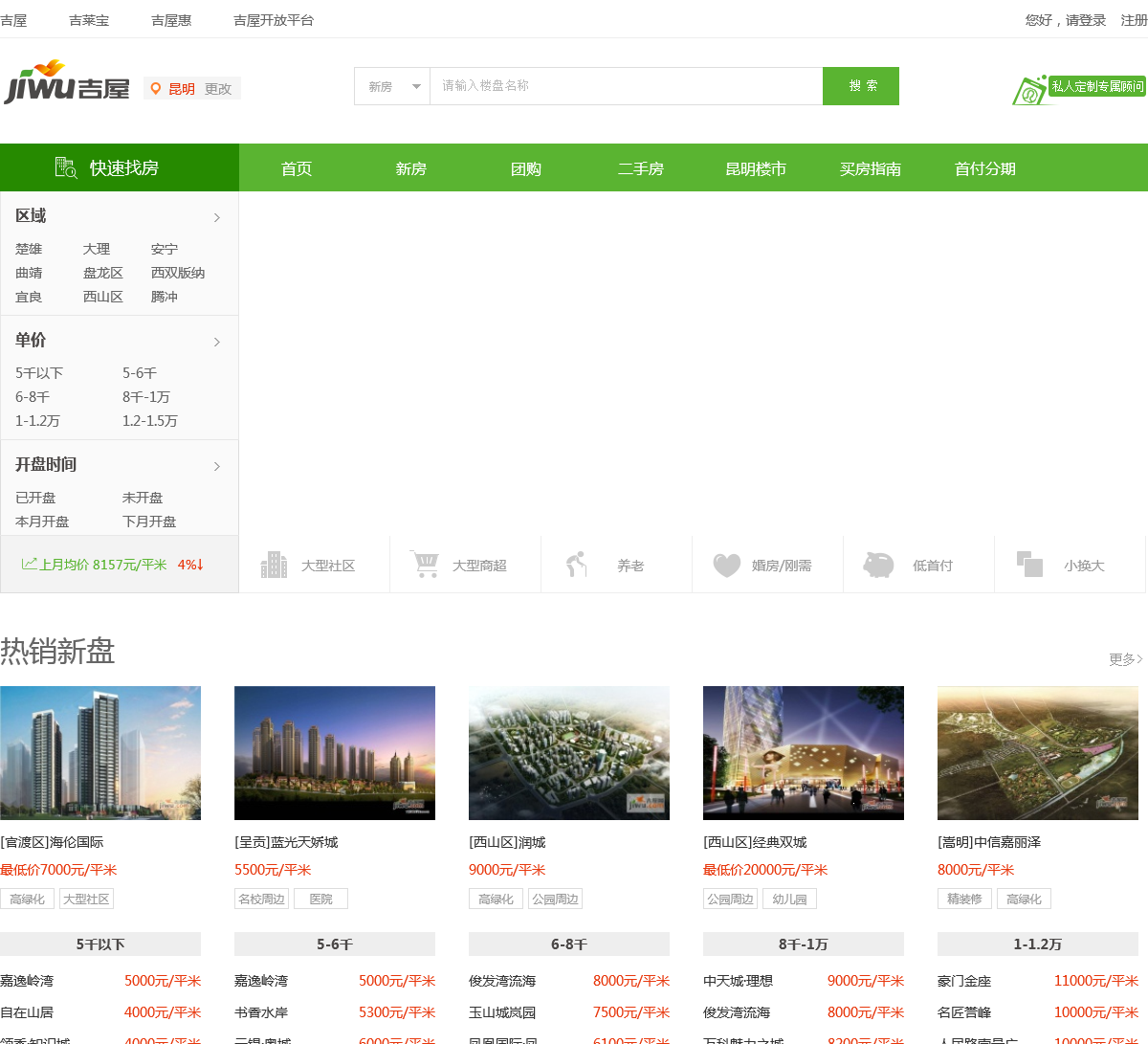
Task: Select 1.2-1.5万 price filter
Action: tap(150, 421)
